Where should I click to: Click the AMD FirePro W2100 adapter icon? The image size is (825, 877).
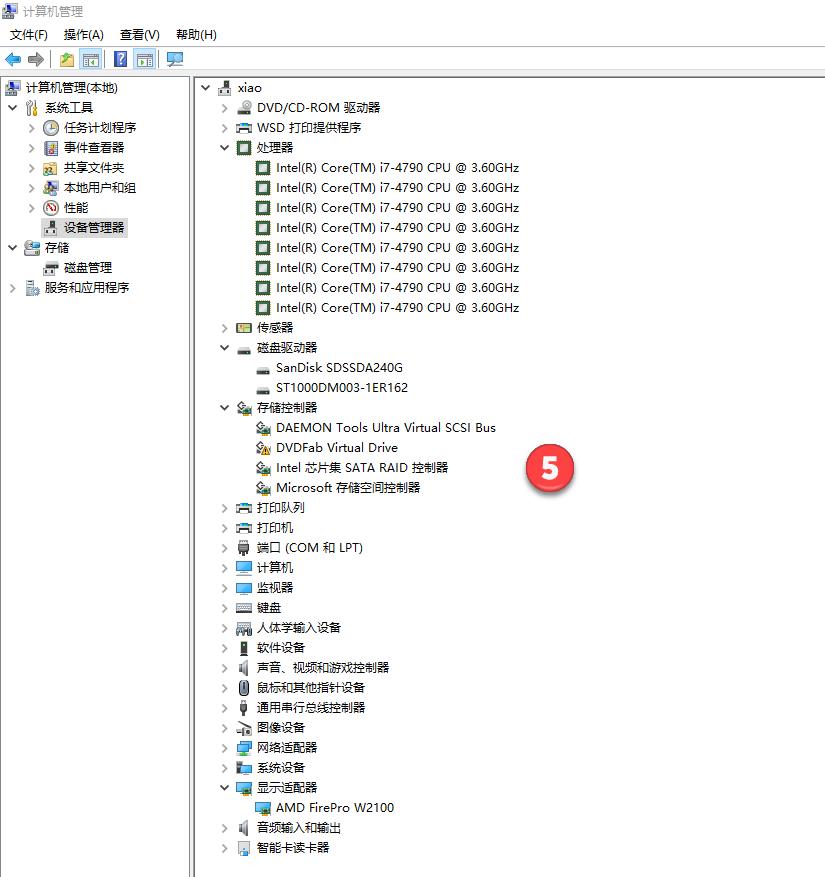(x=263, y=808)
